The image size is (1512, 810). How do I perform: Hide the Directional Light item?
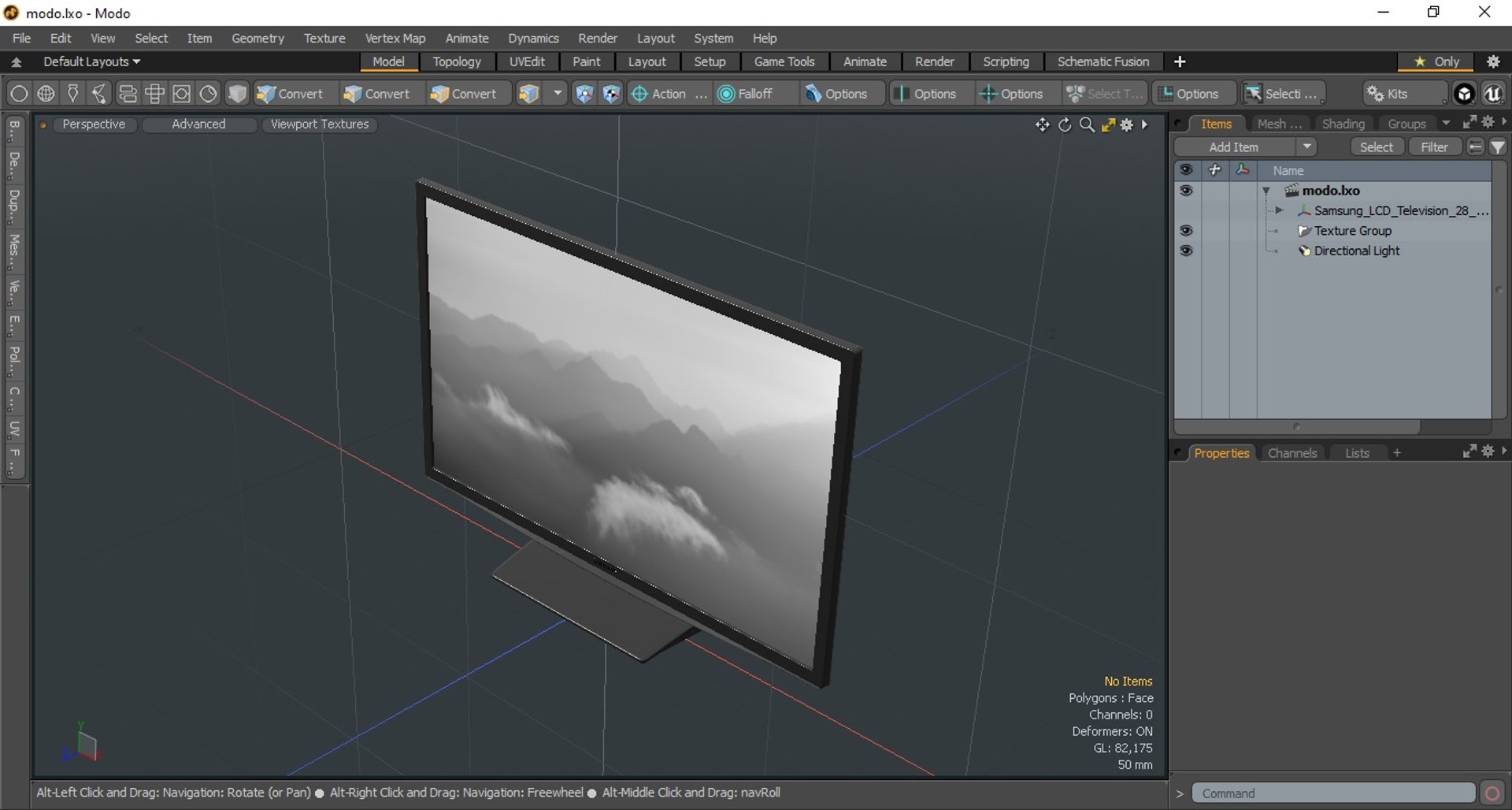[x=1186, y=251]
